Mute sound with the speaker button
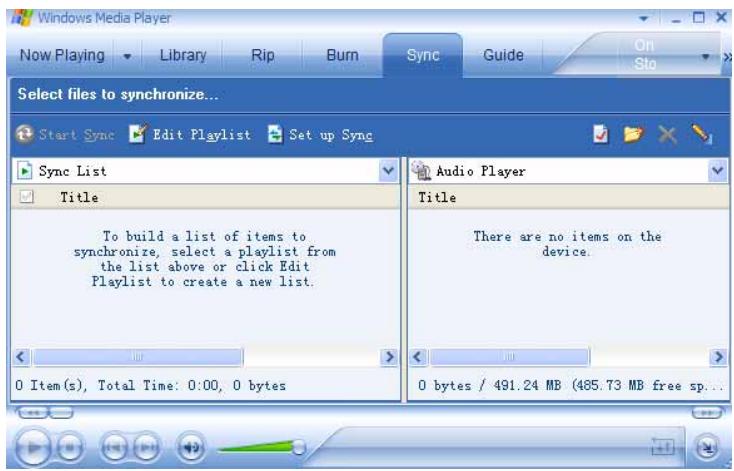734x471 pixels. click(x=191, y=448)
